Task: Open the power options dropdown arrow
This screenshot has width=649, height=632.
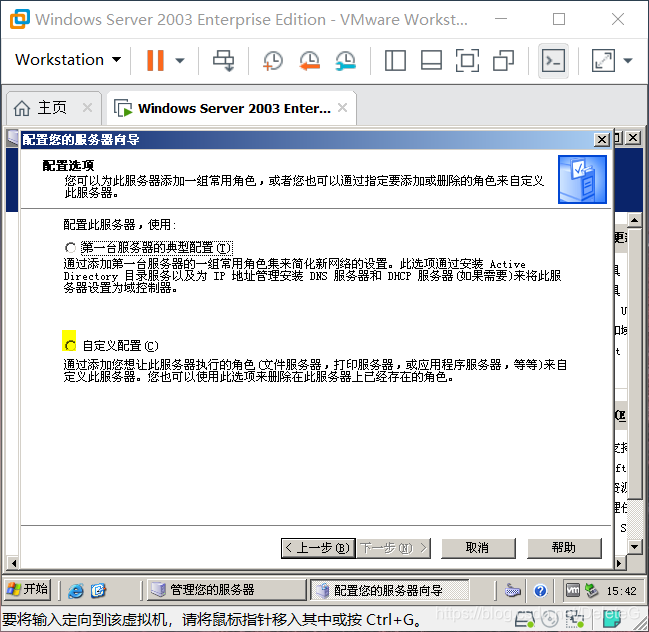Action: tap(180, 60)
